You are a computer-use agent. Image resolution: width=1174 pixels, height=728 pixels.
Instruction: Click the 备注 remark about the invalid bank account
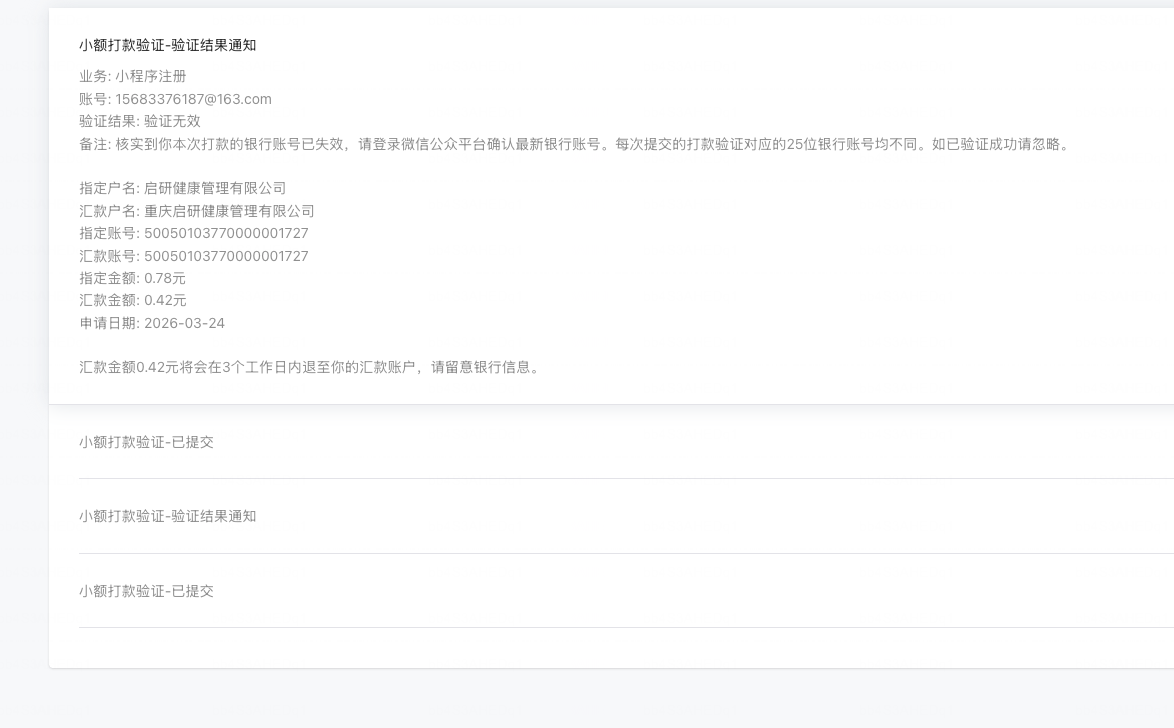point(575,145)
